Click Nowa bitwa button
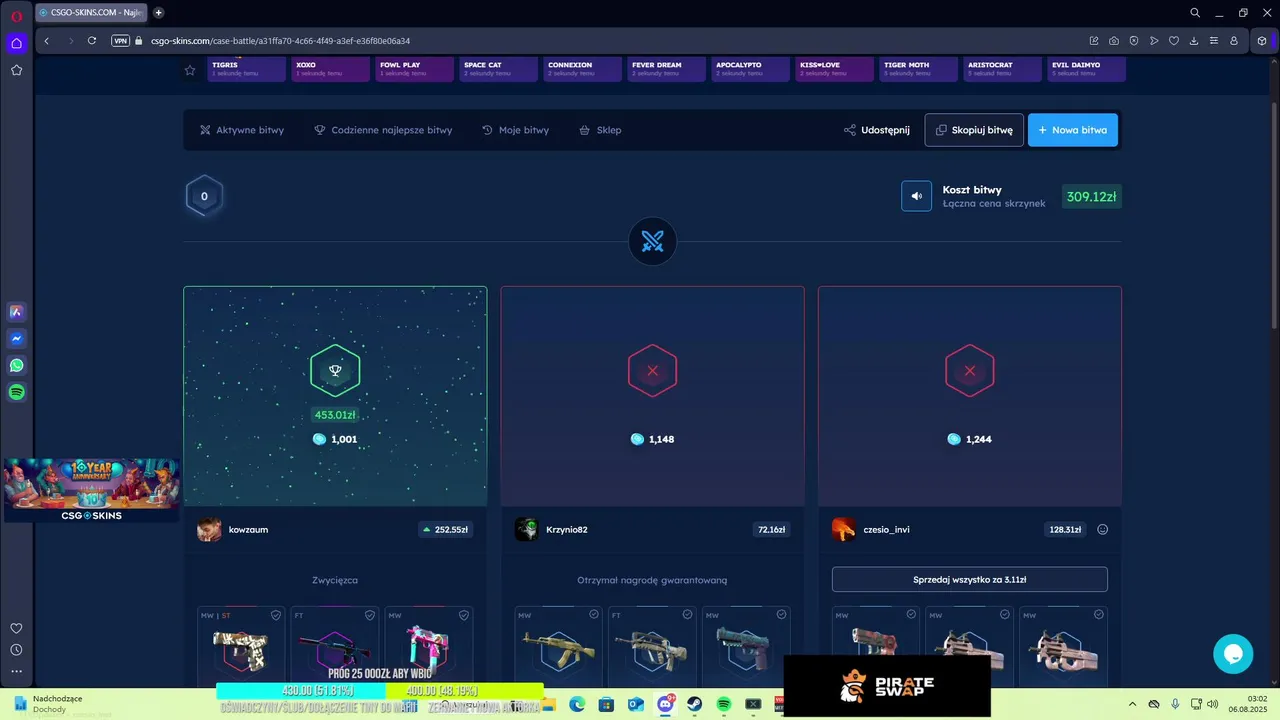 tap(1073, 130)
